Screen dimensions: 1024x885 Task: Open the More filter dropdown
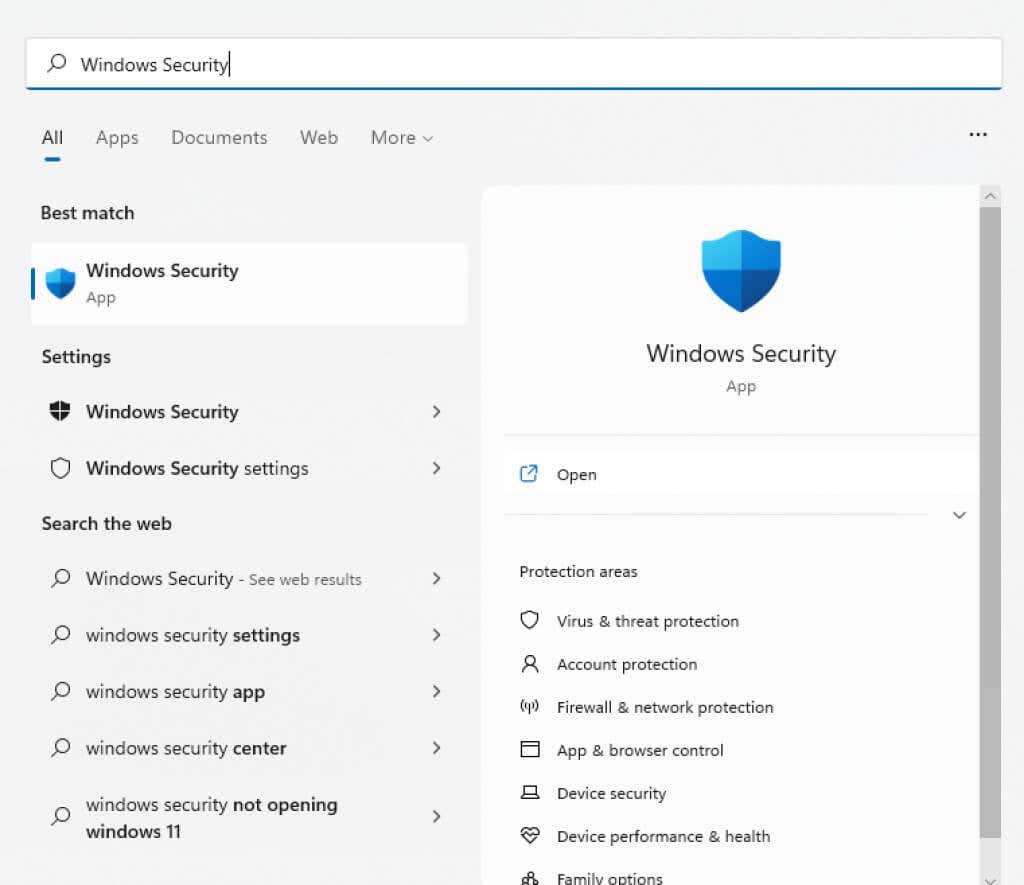pos(402,138)
